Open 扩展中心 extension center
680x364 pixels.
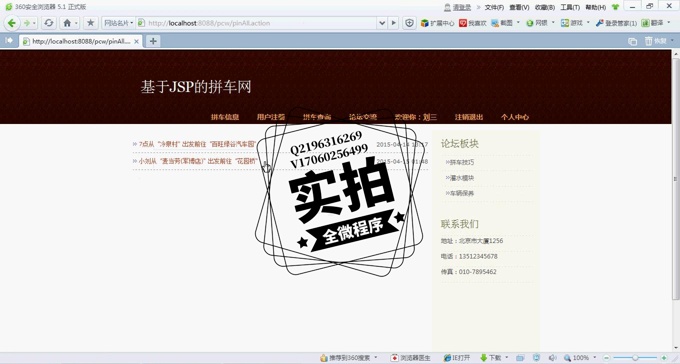click(x=438, y=23)
